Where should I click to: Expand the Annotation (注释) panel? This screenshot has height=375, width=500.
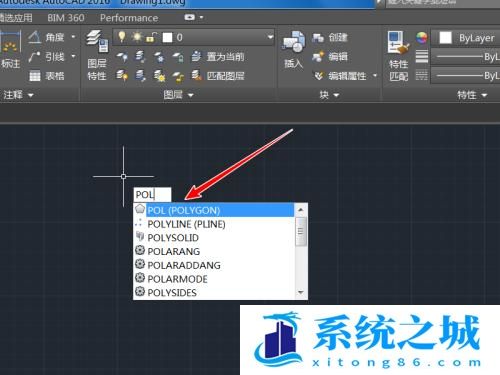pos(18,95)
